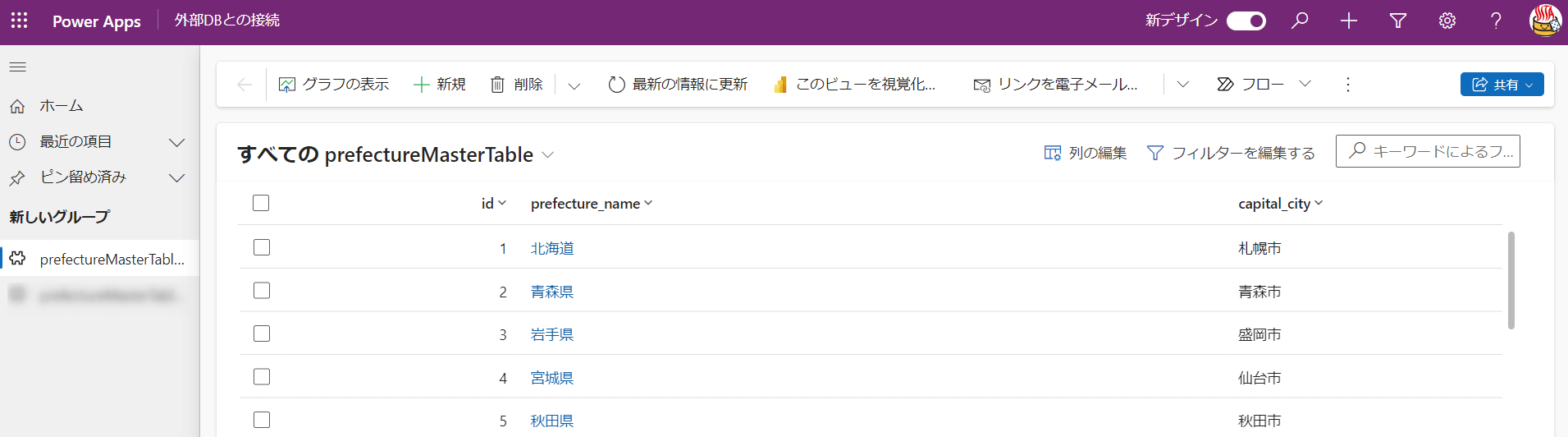Click the more commands vertical ellipsis
Image resolution: width=1568 pixels, height=437 pixels.
(1347, 85)
